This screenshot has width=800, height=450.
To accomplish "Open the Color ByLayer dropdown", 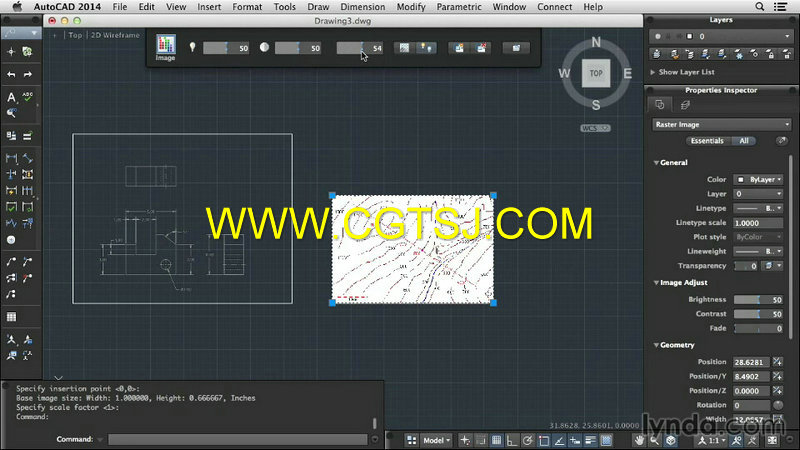I will (758, 180).
